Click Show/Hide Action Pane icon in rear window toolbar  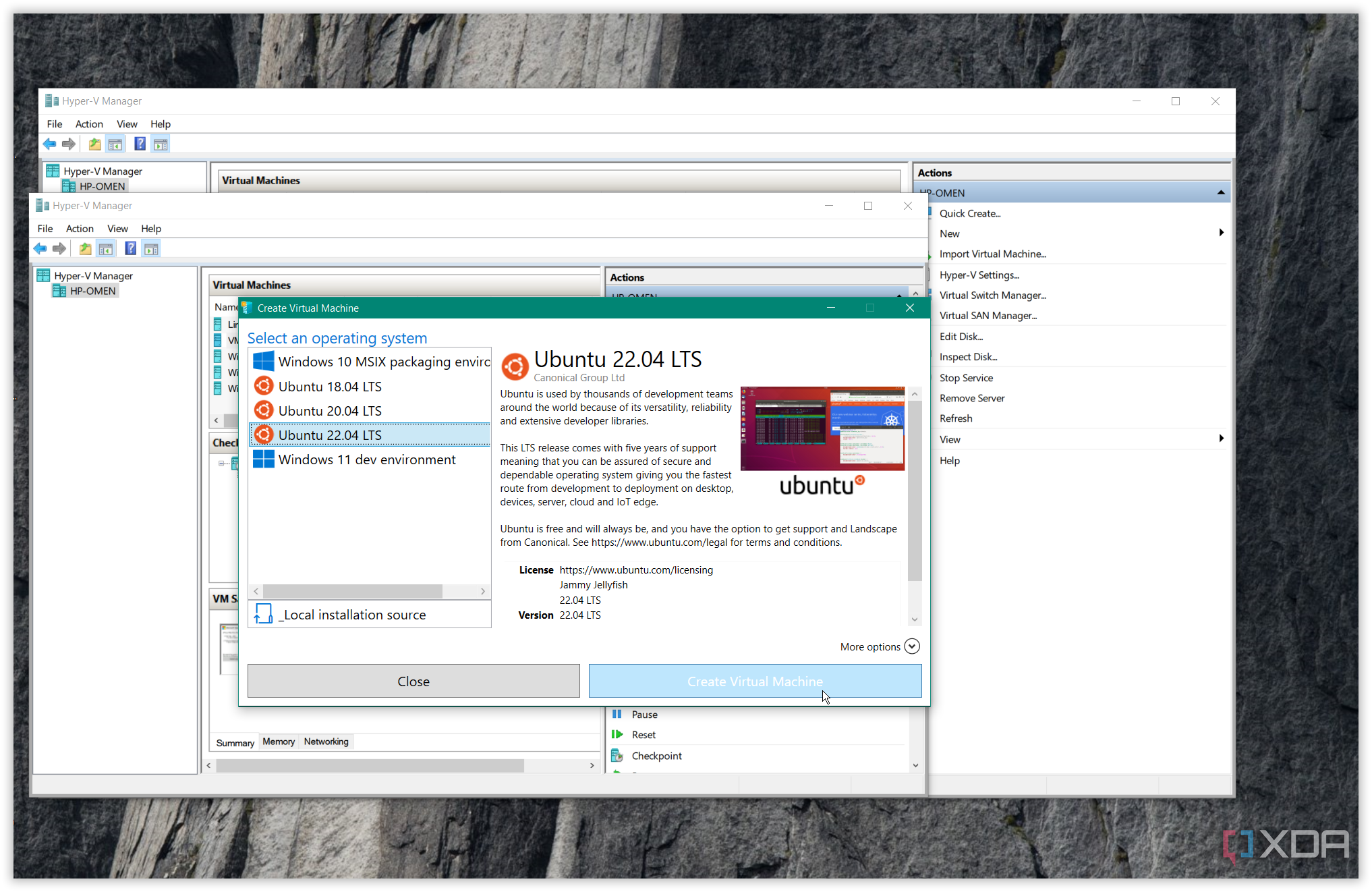(161, 144)
